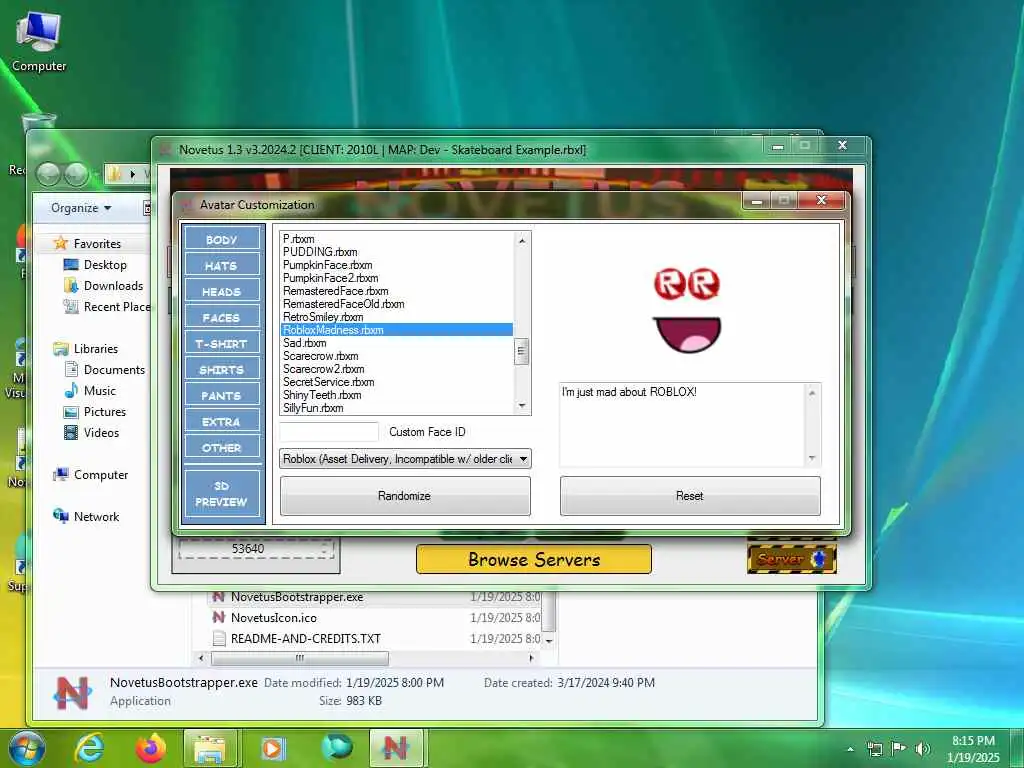Select SecretService.rbxm in the list
Viewport: 1024px width, 768px height.
(397, 382)
